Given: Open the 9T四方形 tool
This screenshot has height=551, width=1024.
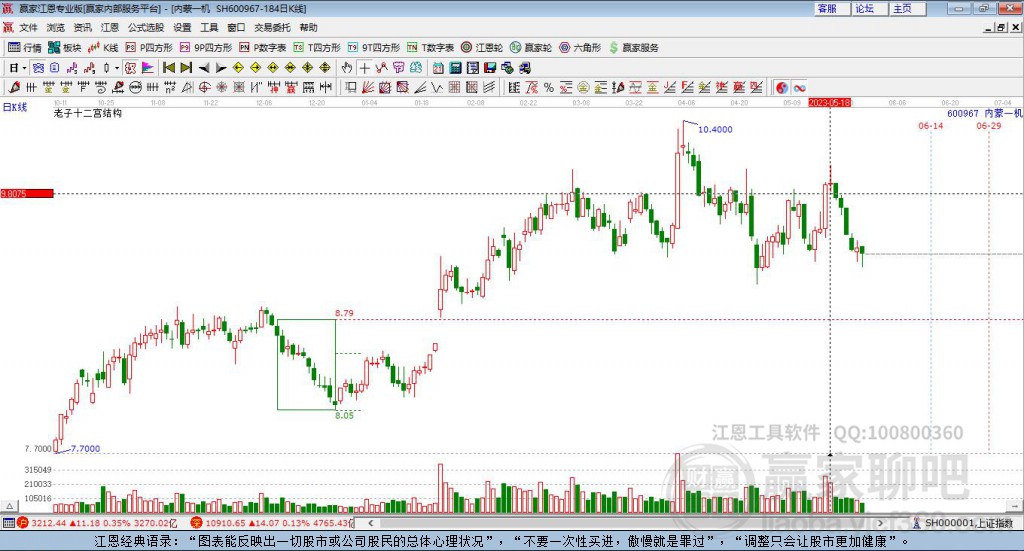Looking at the screenshot, I should coord(374,48).
